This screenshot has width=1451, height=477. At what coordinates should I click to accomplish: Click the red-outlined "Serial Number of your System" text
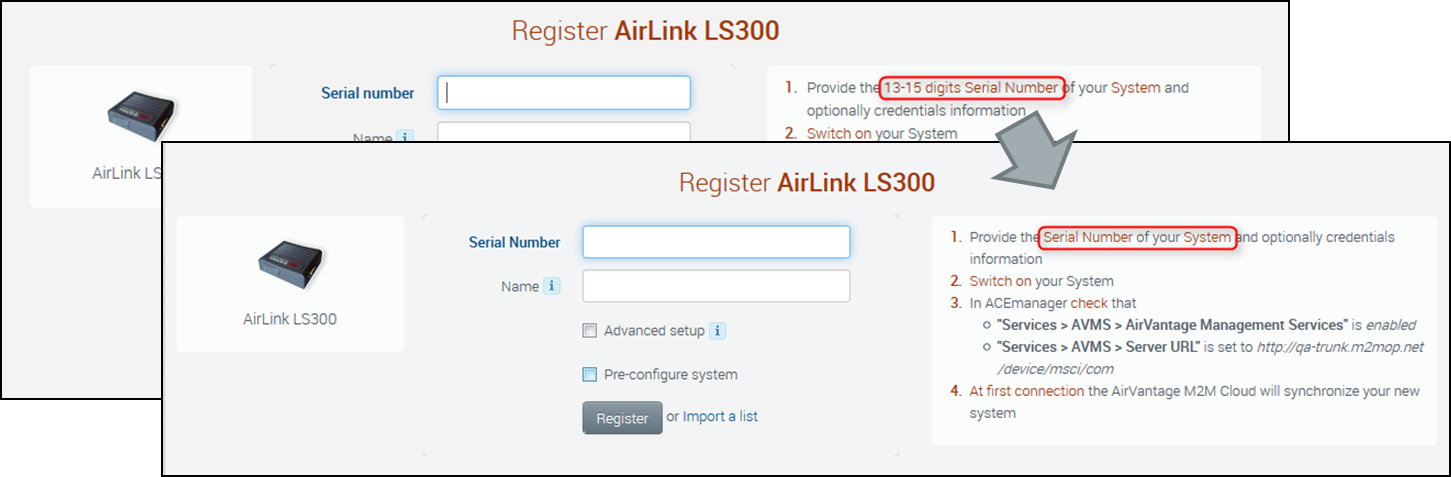(x=1137, y=237)
